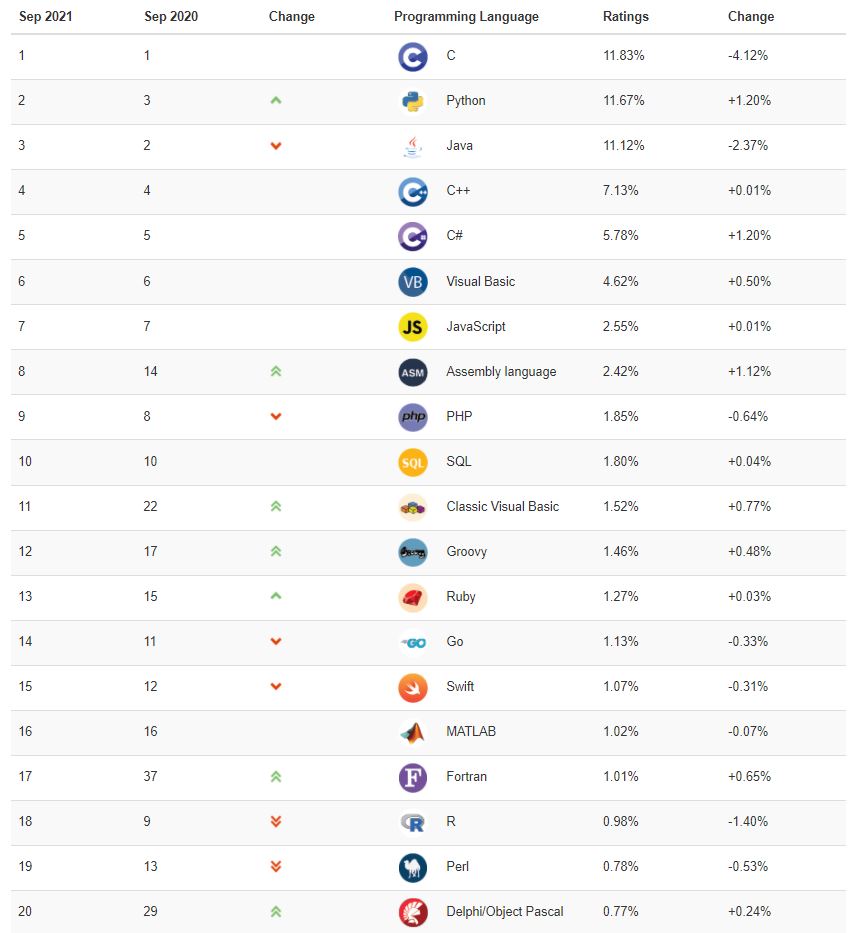
Task: Click the red down arrow in Java row
Action: tap(276, 146)
